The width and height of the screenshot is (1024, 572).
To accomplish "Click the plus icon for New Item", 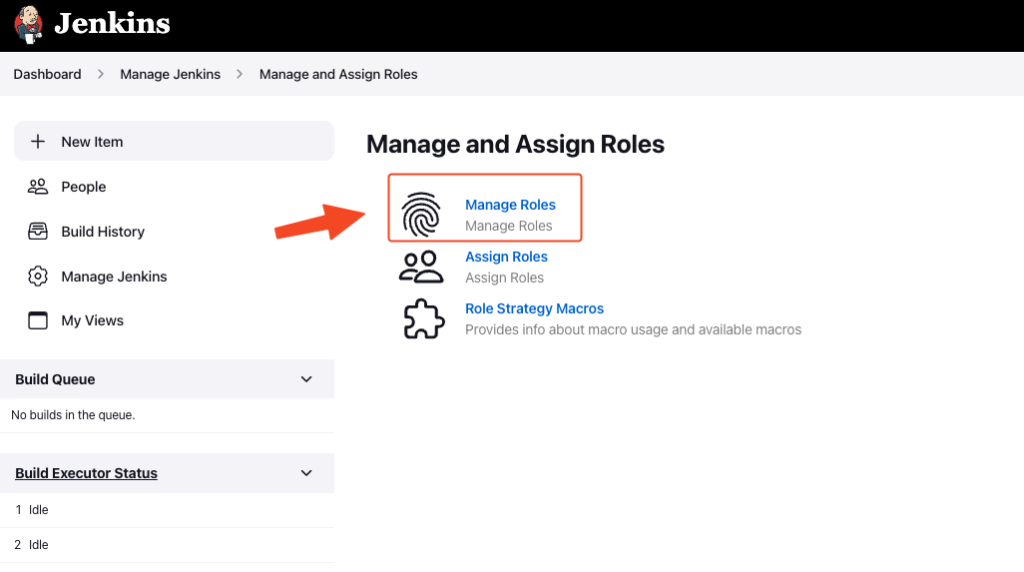I will click(x=38, y=142).
